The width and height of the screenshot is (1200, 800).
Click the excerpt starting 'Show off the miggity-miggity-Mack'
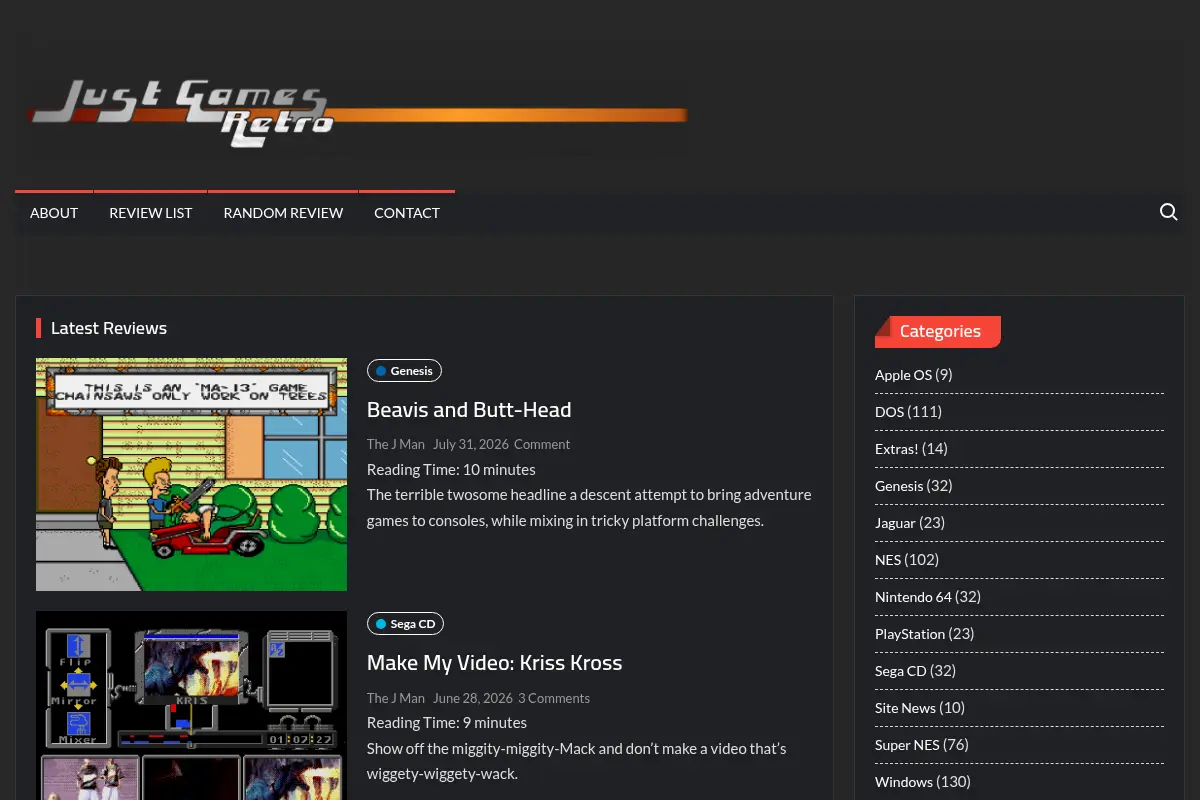click(577, 761)
